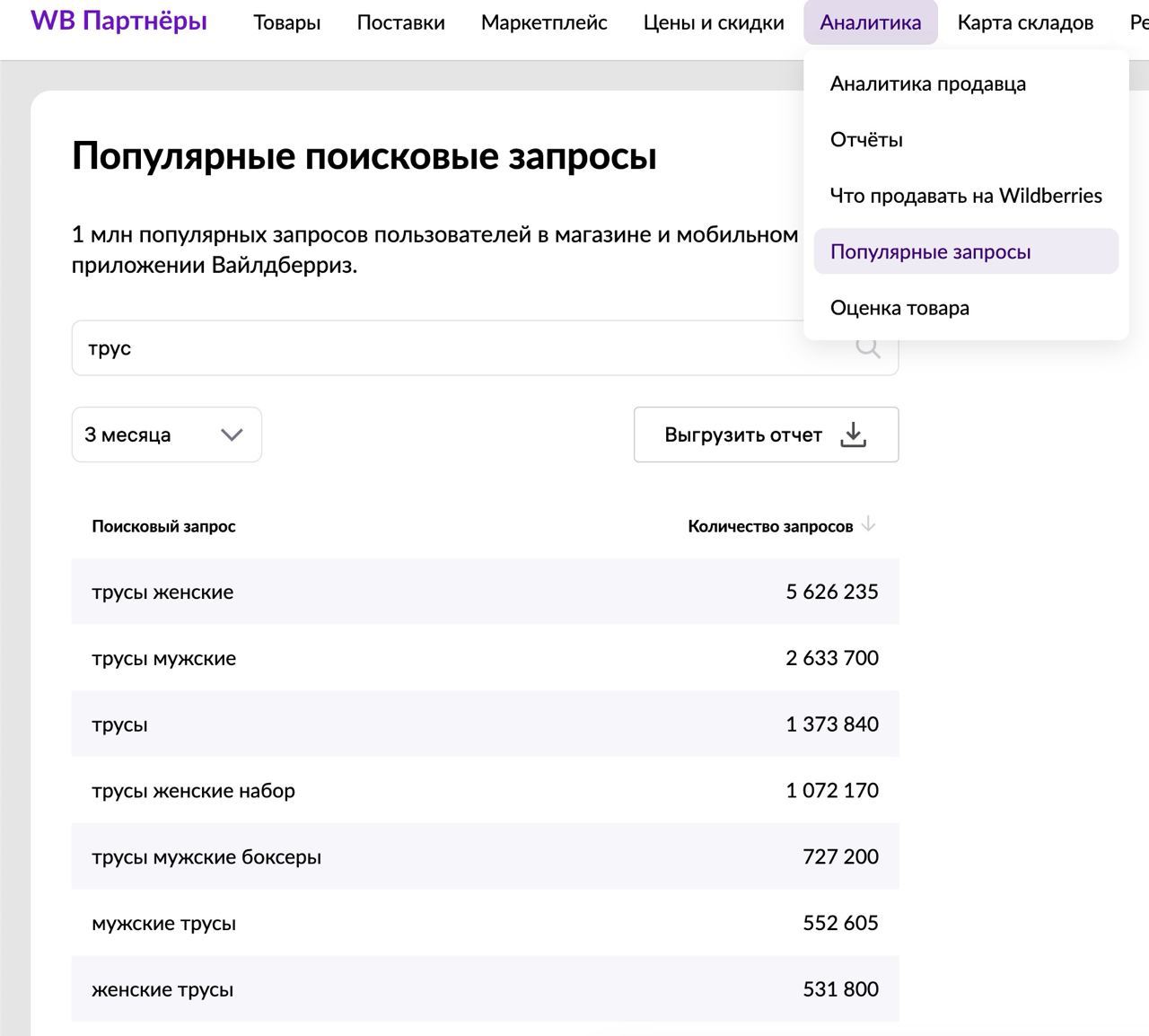Open the Поставки menu
This screenshot has width=1149, height=1036.
tap(400, 22)
